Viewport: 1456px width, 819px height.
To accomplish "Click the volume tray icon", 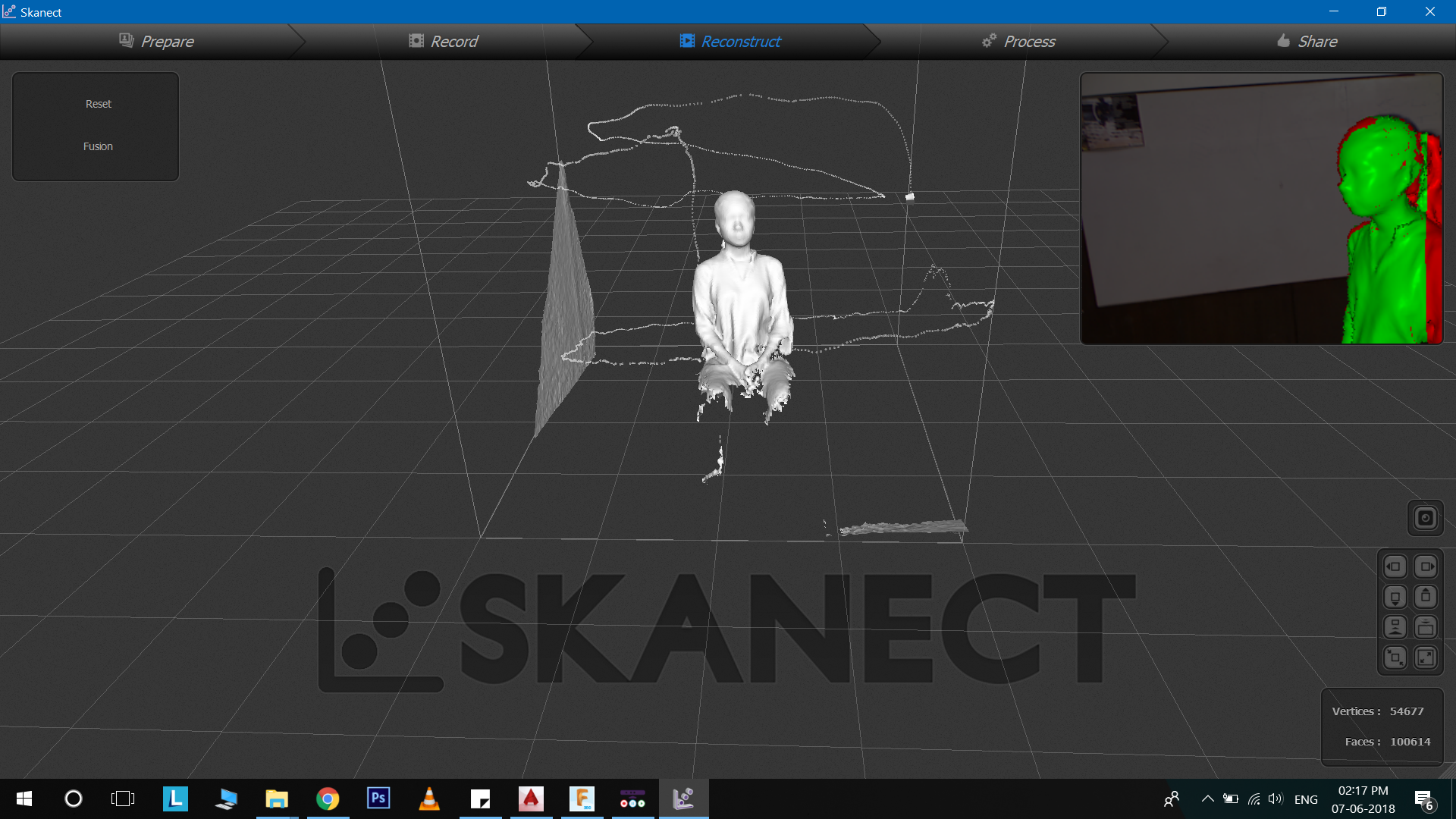I will coord(1276,799).
